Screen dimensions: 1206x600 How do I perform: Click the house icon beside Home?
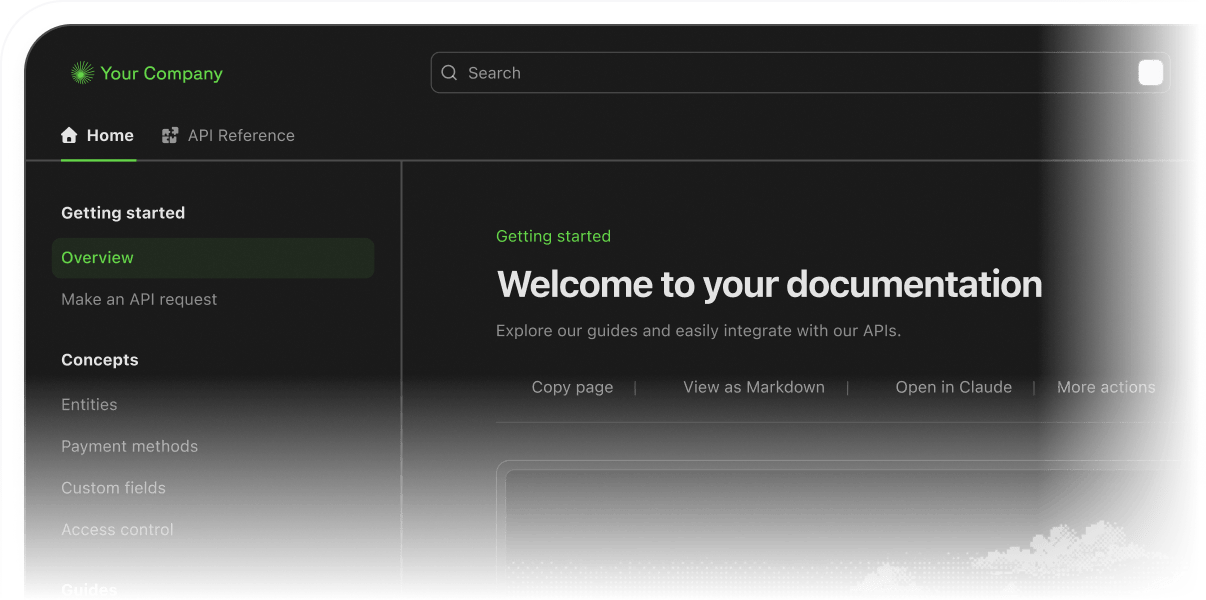coord(69,135)
